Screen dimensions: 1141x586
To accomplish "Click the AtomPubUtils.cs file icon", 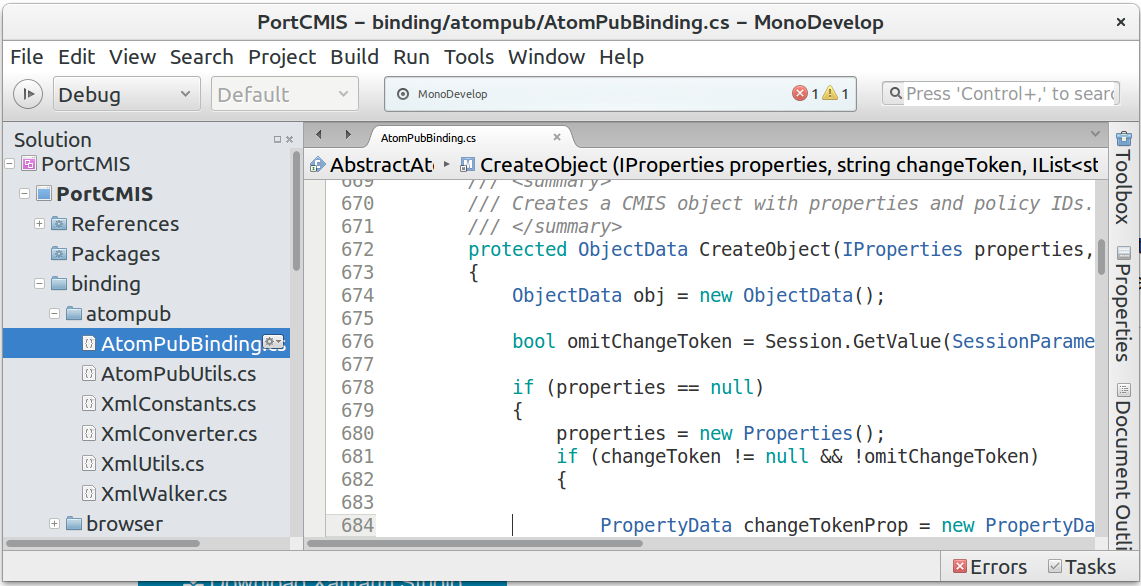I will click(x=89, y=374).
